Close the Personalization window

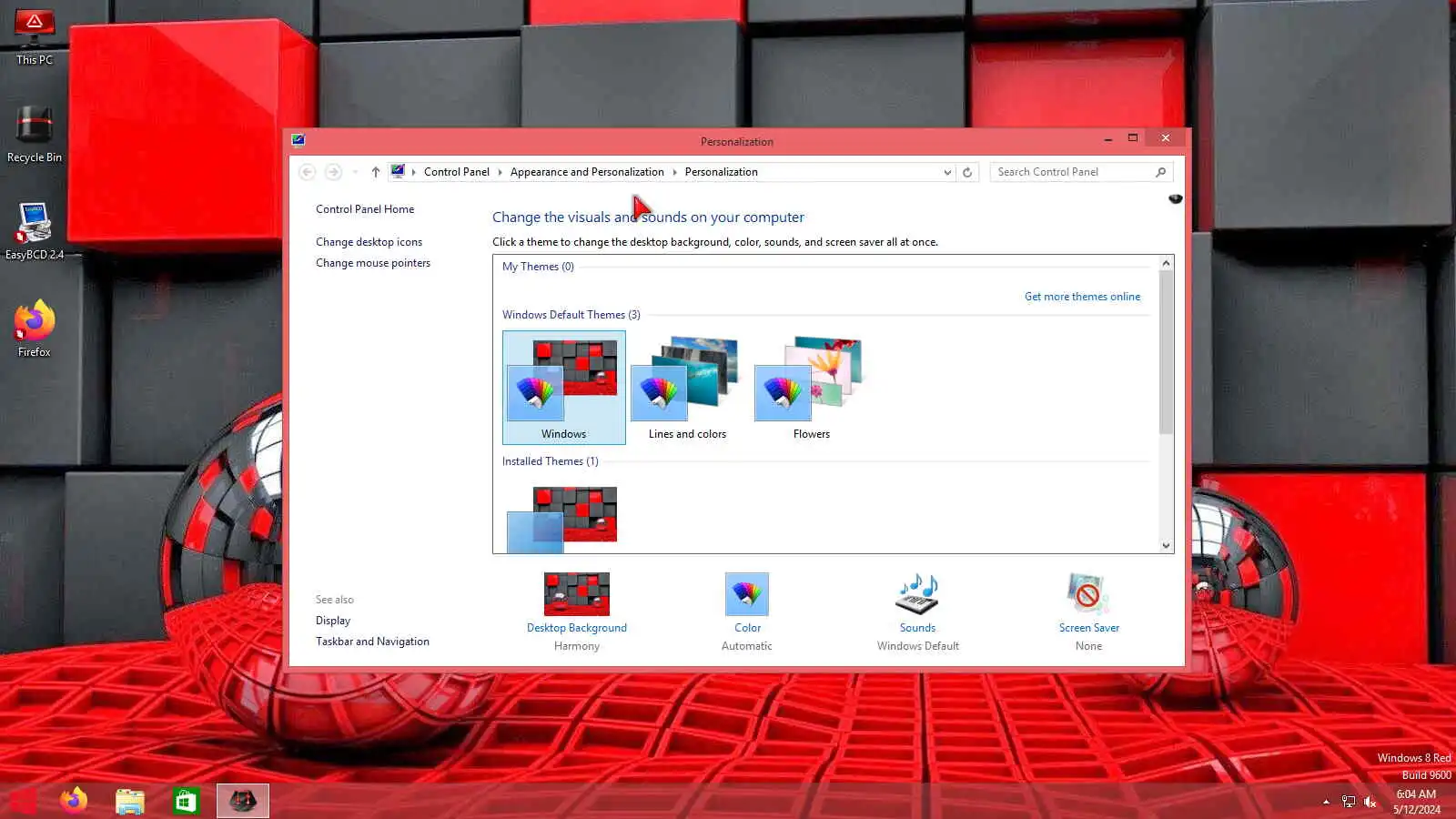tap(1165, 137)
